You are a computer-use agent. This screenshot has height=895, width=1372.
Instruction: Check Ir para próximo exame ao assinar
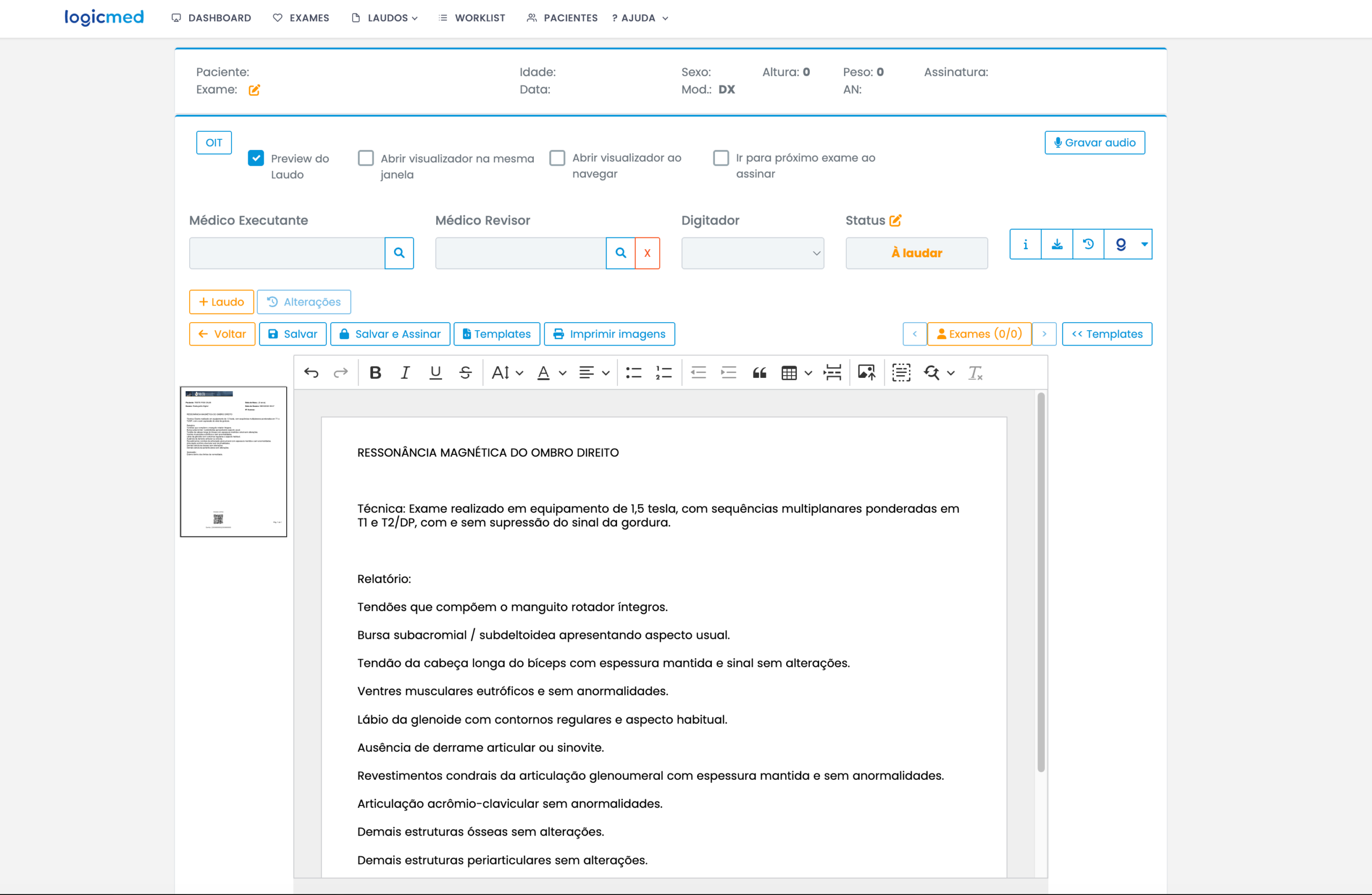tap(721, 158)
